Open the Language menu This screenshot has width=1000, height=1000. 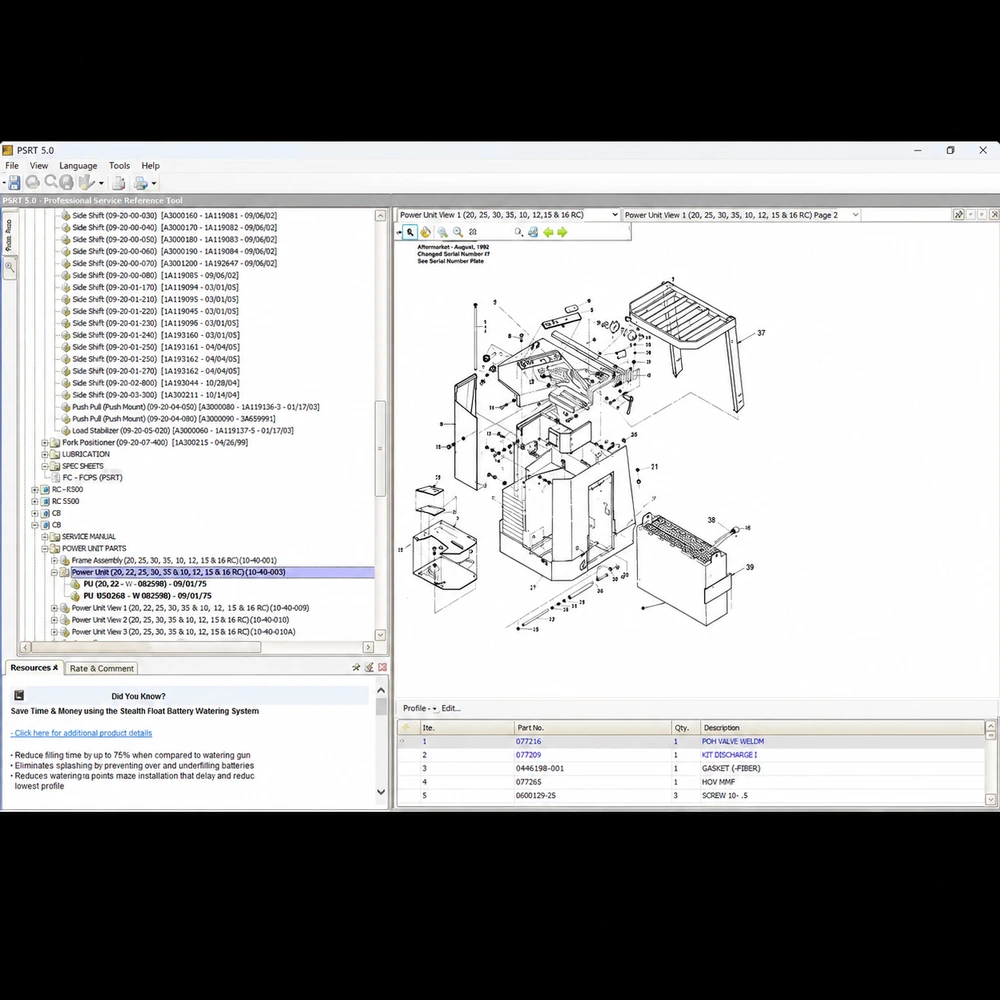pos(78,165)
